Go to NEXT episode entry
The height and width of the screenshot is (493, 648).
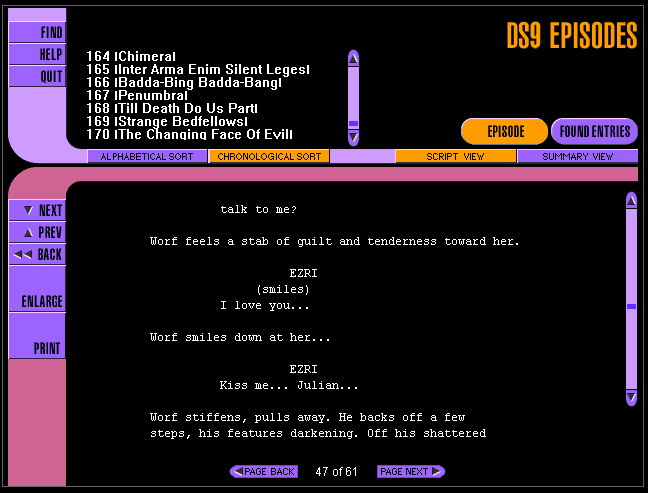(37, 210)
